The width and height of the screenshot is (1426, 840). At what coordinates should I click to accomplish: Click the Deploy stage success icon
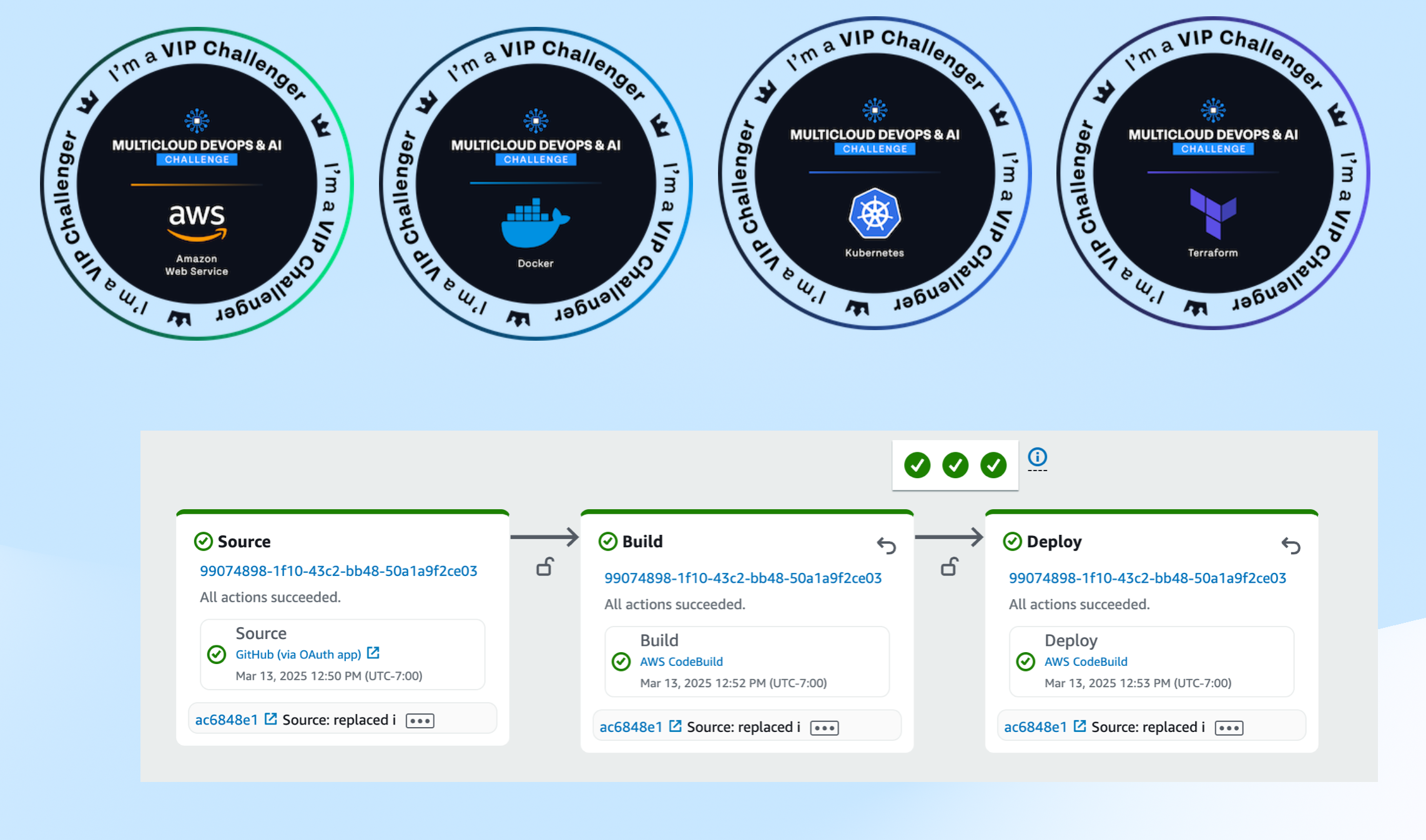tap(1013, 541)
